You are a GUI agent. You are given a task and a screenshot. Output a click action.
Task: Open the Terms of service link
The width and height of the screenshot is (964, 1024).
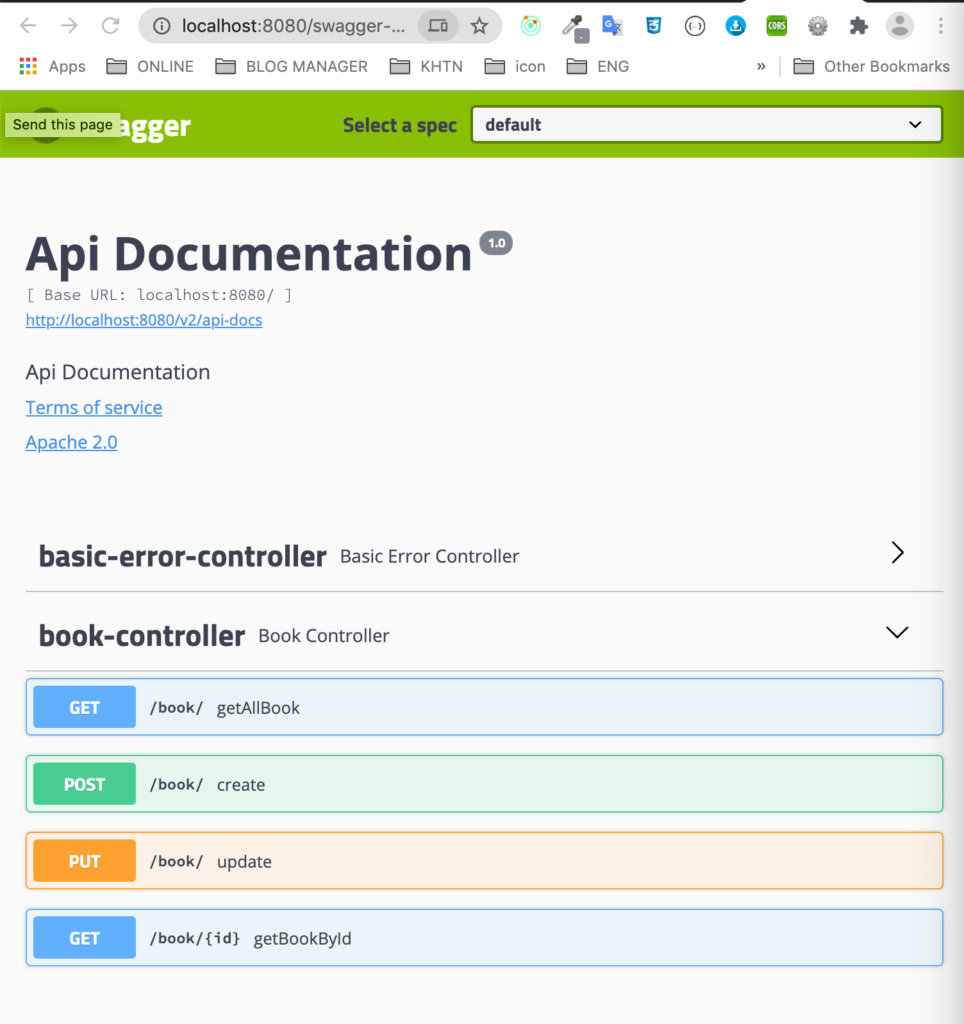pyautogui.click(x=93, y=407)
